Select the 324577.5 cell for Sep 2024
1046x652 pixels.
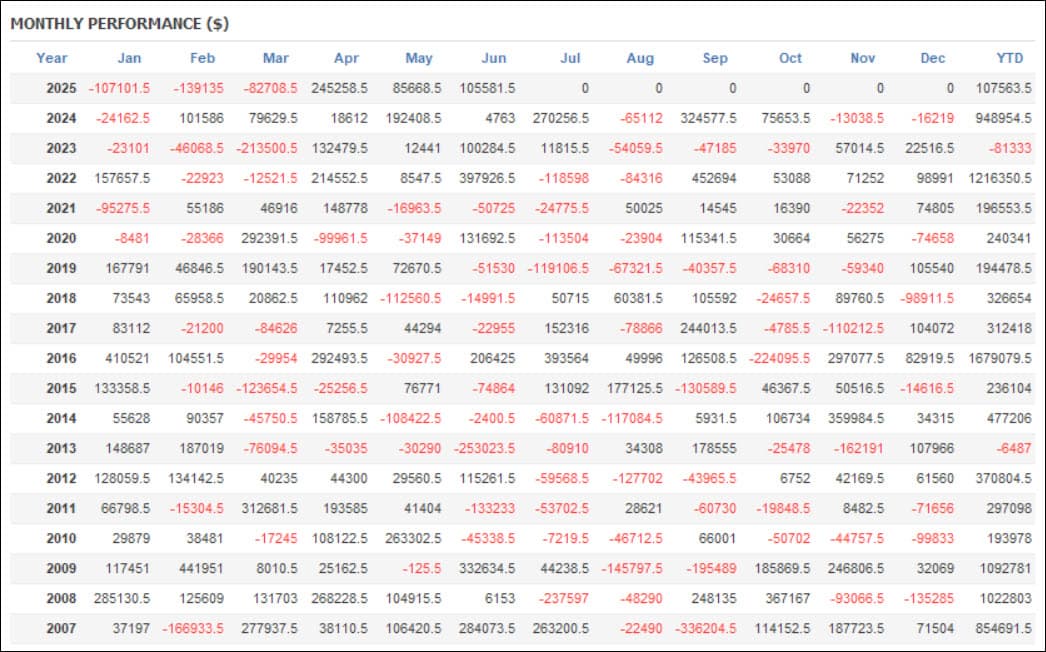708,118
